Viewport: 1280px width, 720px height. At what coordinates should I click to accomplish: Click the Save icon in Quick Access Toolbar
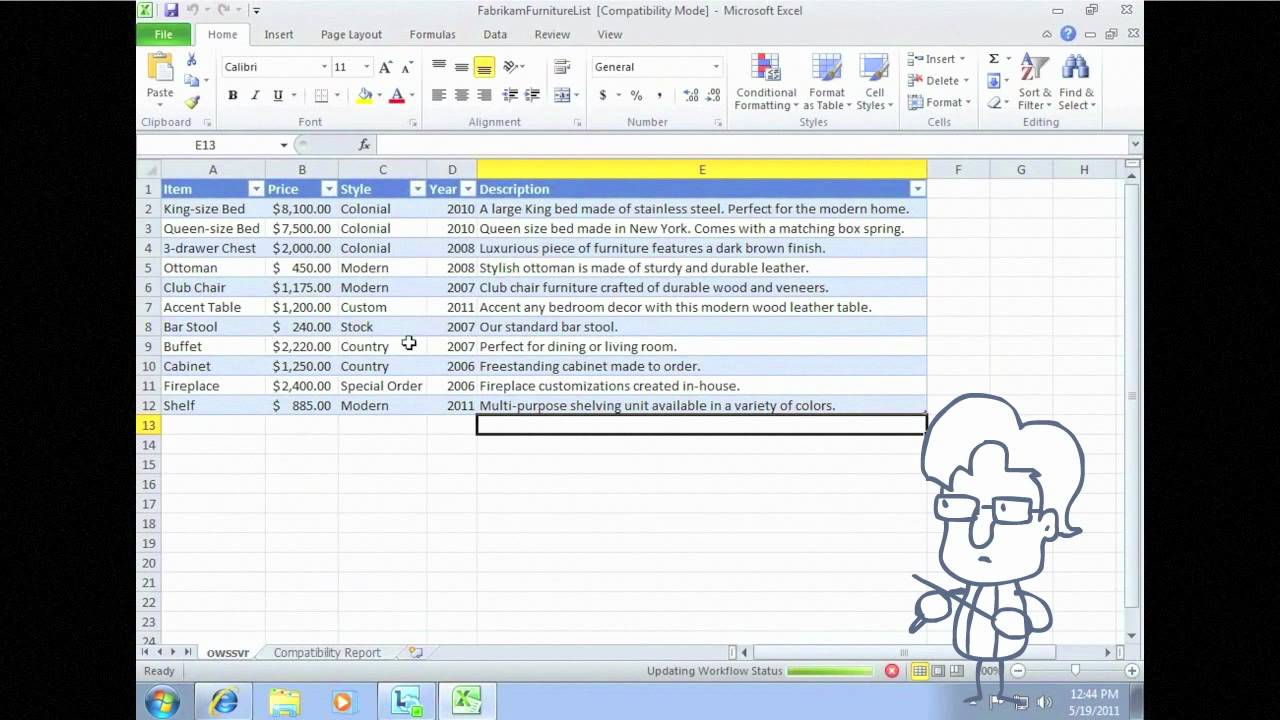[x=171, y=10]
